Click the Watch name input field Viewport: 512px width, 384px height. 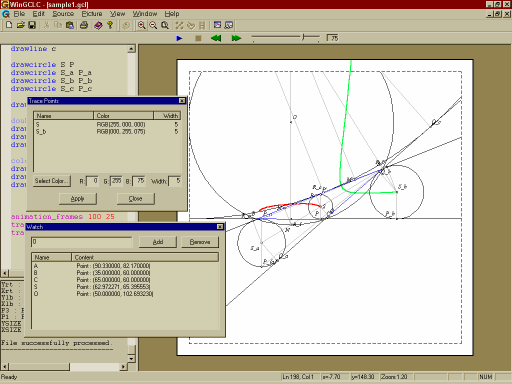coord(81,242)
